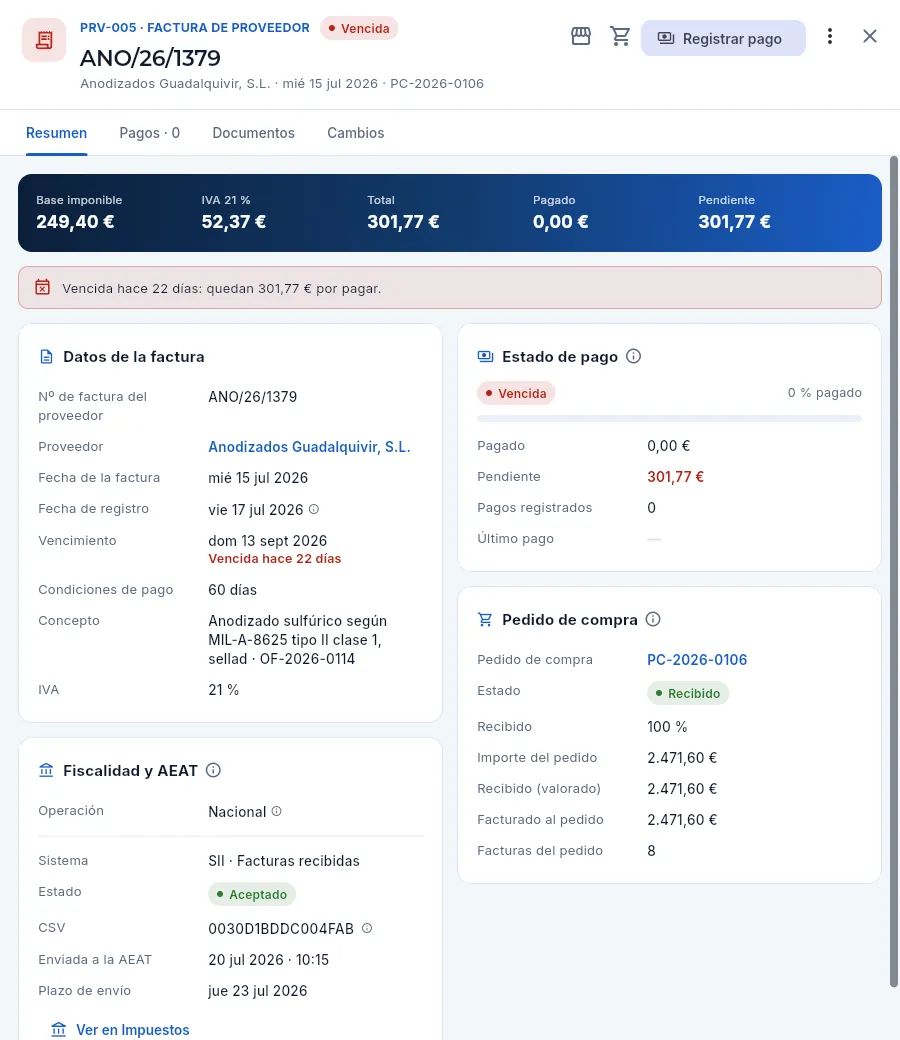Click the cart icon beside Pedido de compra heading
The height and width of the screenshot is (1040, 900).
(485, 619)
